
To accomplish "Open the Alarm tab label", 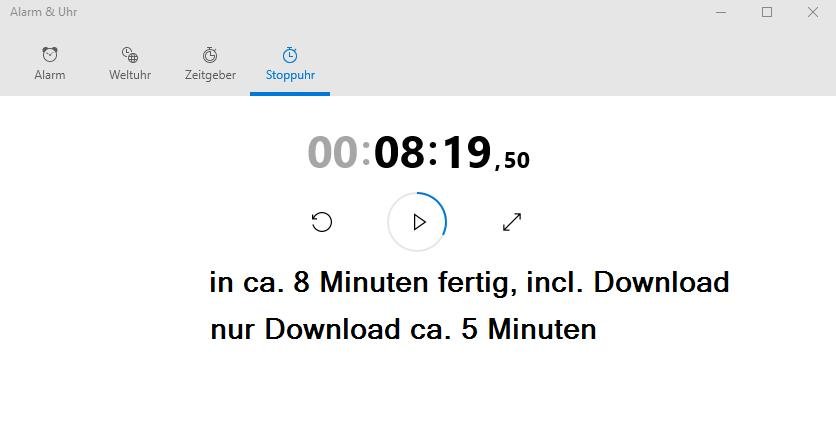I will (x=50, y=75).
